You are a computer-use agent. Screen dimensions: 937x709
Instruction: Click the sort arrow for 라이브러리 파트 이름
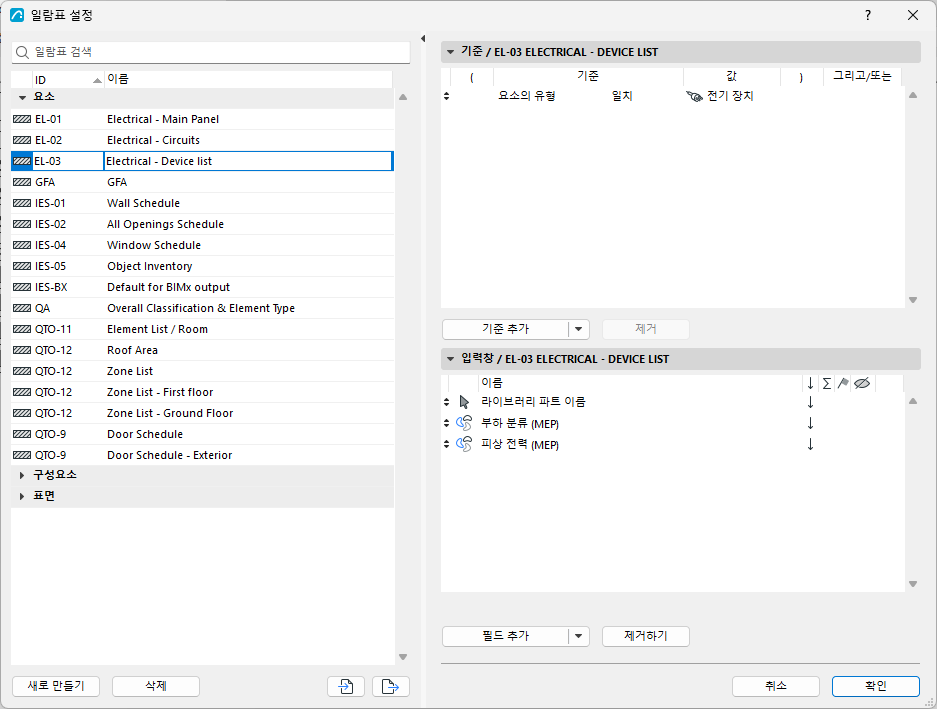point(810,402)
